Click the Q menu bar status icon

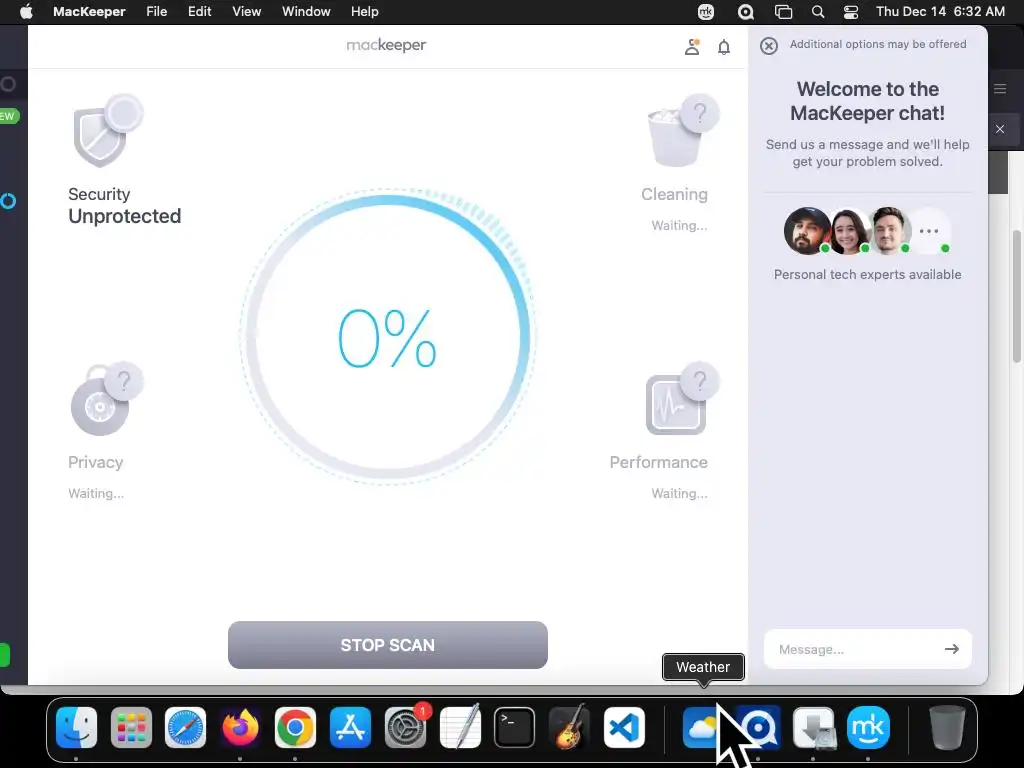click(745, 12)
